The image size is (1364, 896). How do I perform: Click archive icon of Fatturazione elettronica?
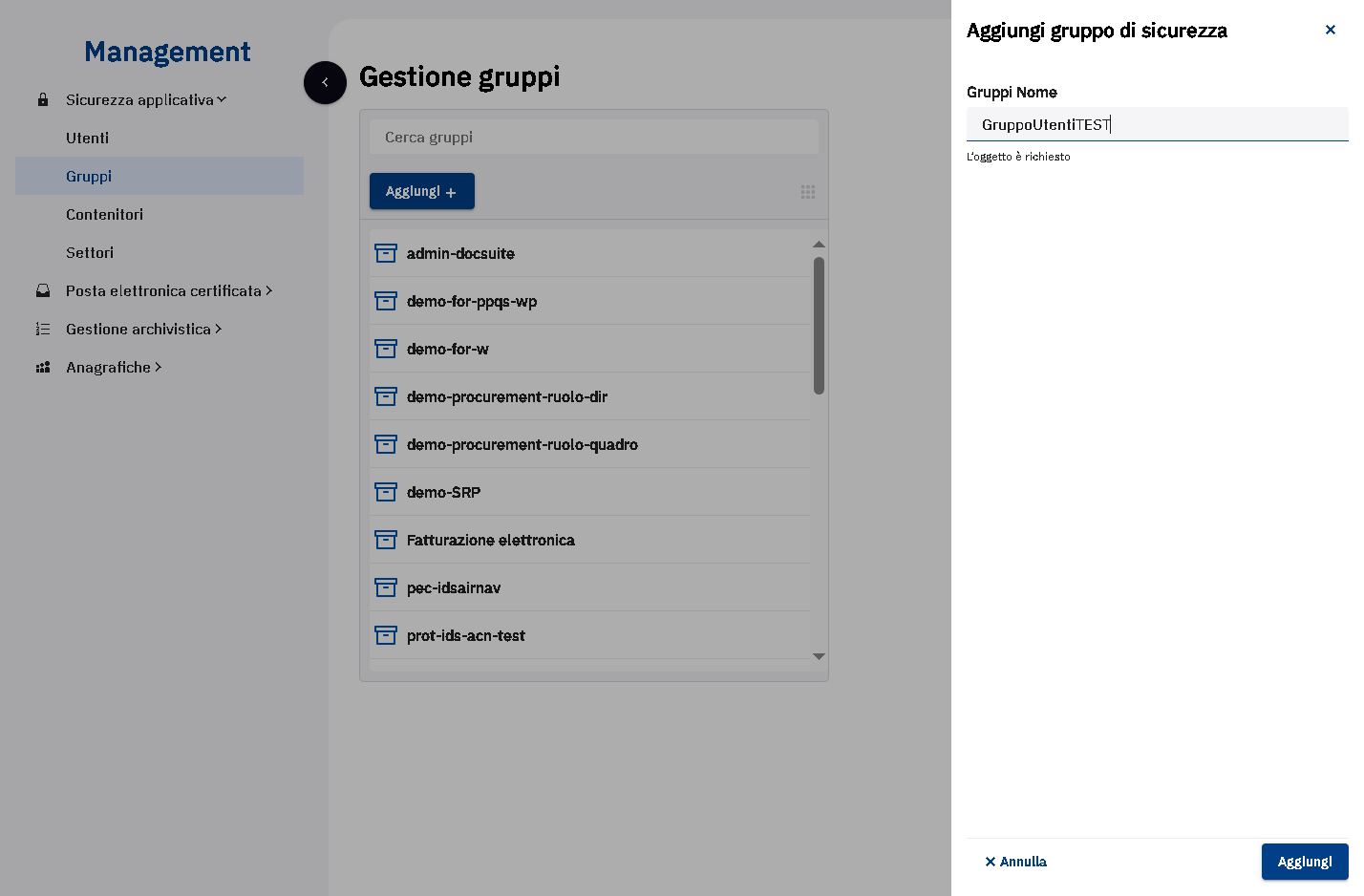coord(386,540)
